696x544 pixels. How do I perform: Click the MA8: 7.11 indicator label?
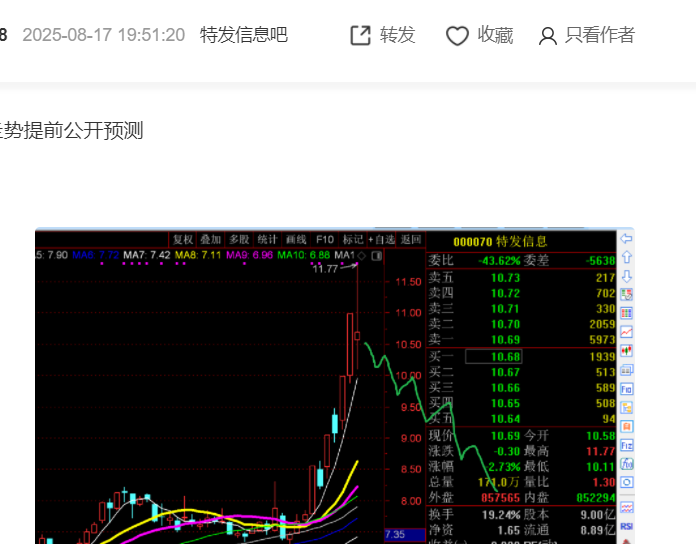198,255
